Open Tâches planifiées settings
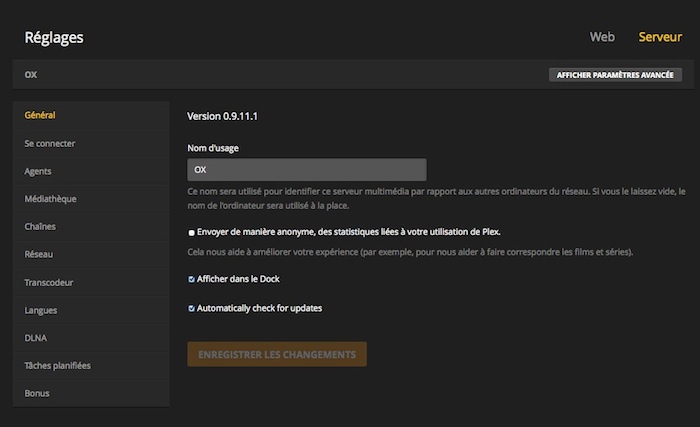700x427 pixels. [x=57, y=366]
